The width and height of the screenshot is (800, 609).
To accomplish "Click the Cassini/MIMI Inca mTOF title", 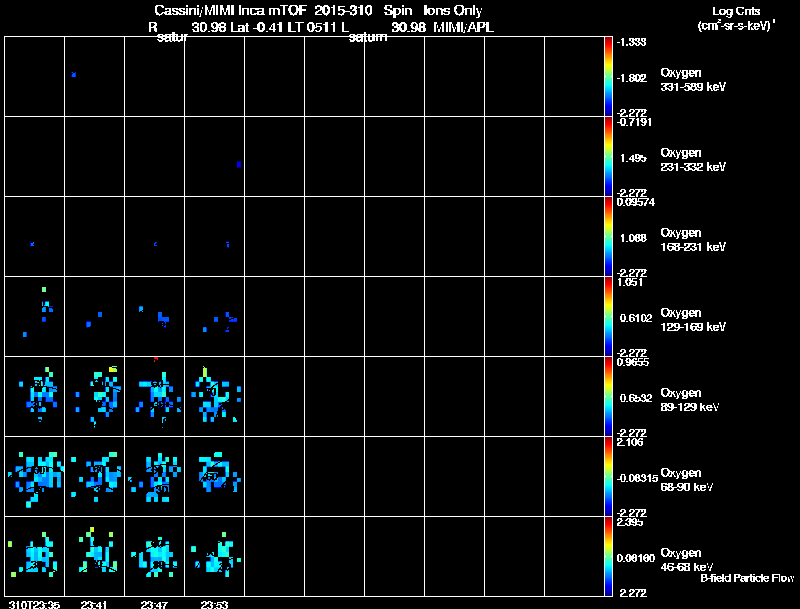I will (231, 11).
